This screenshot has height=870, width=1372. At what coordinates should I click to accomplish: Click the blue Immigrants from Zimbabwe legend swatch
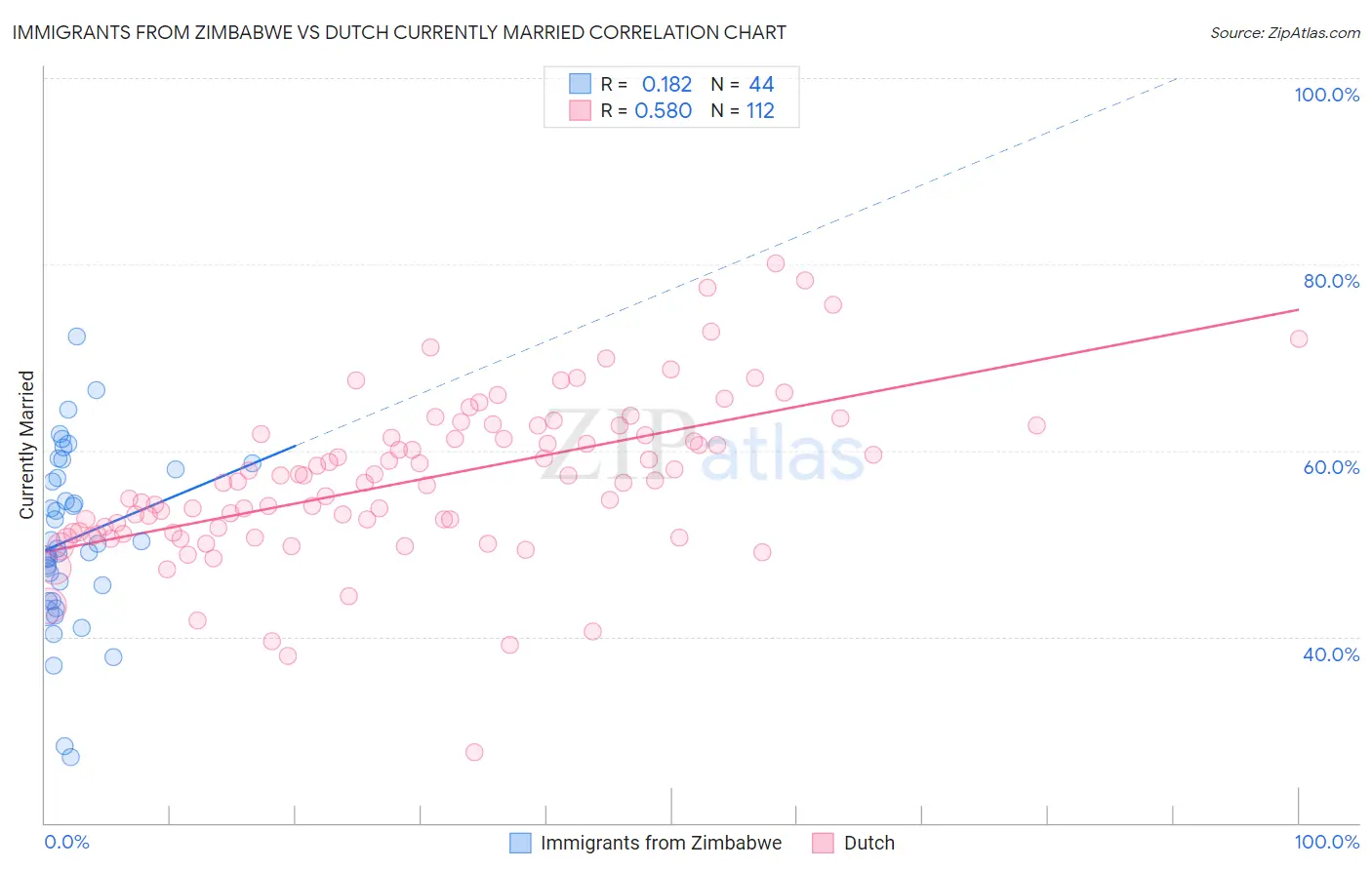coord(521,843)
